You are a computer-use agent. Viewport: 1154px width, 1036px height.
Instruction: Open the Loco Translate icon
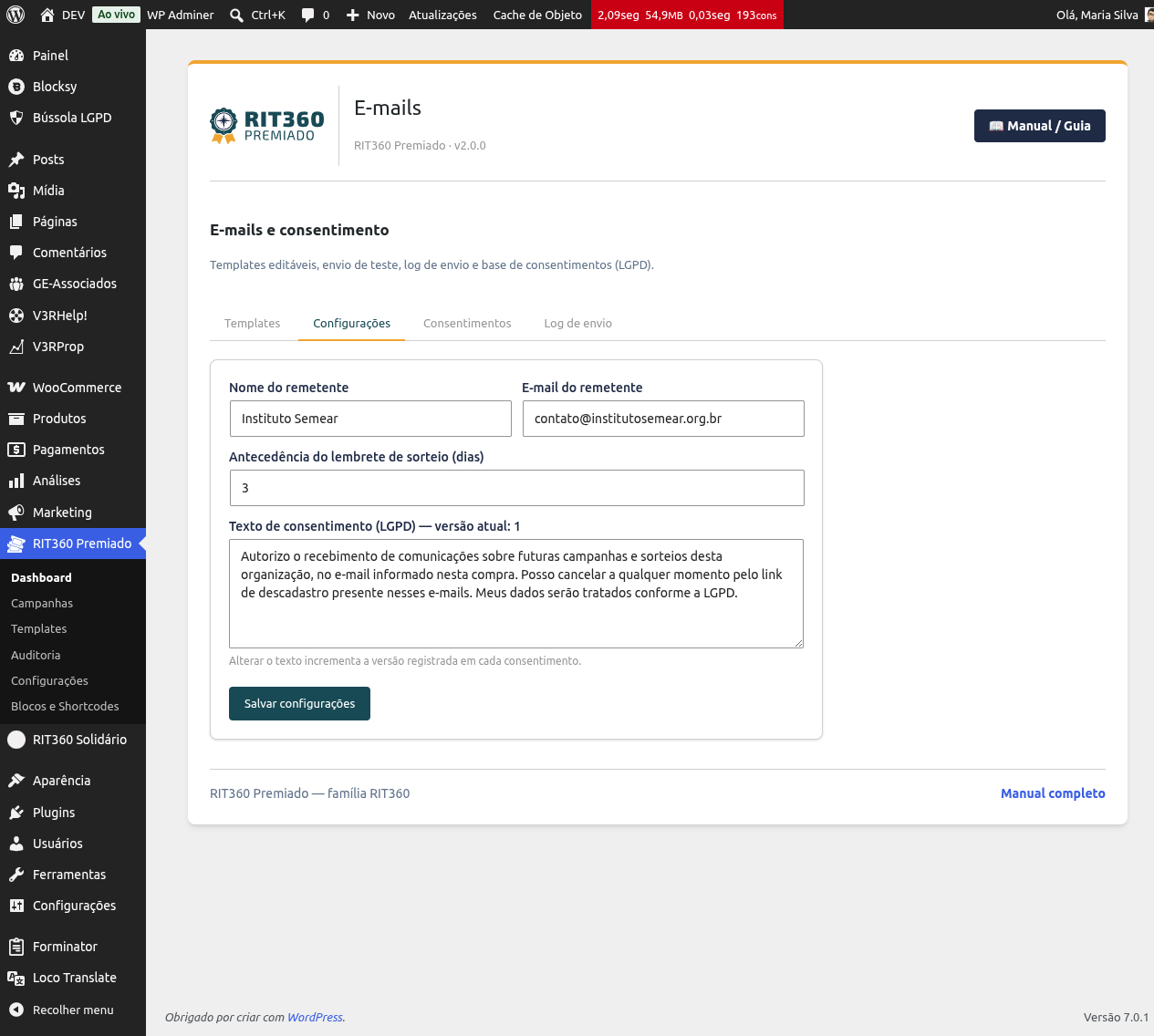pyautogui.click(x=16, y=978)
